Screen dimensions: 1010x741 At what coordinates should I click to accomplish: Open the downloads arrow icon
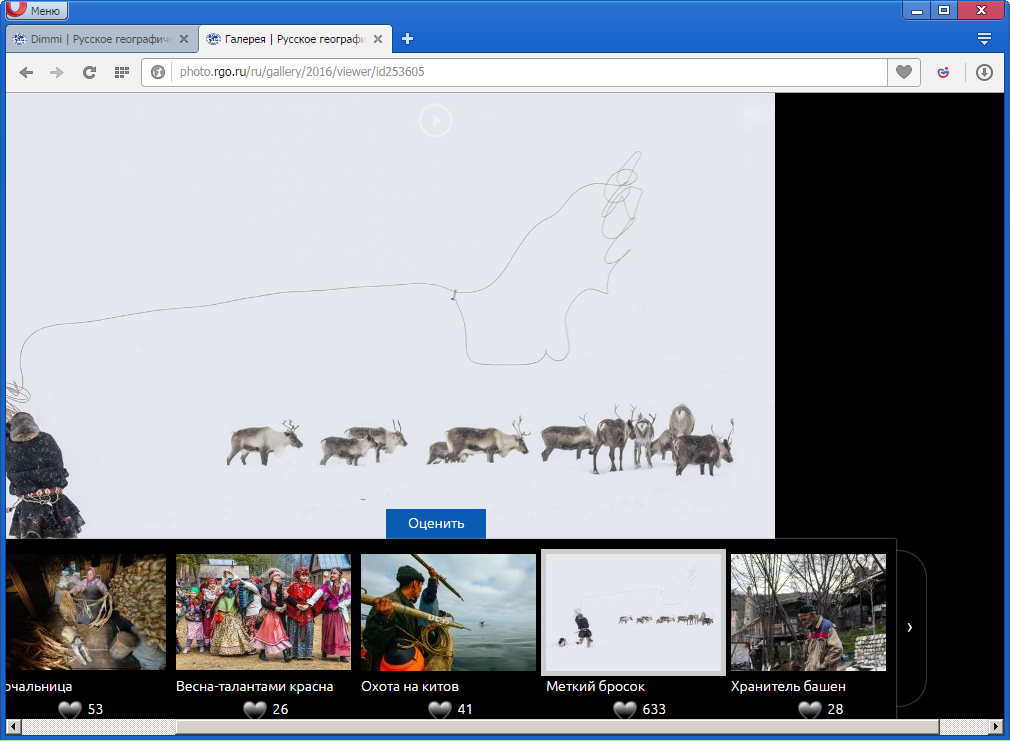point(984,72)
